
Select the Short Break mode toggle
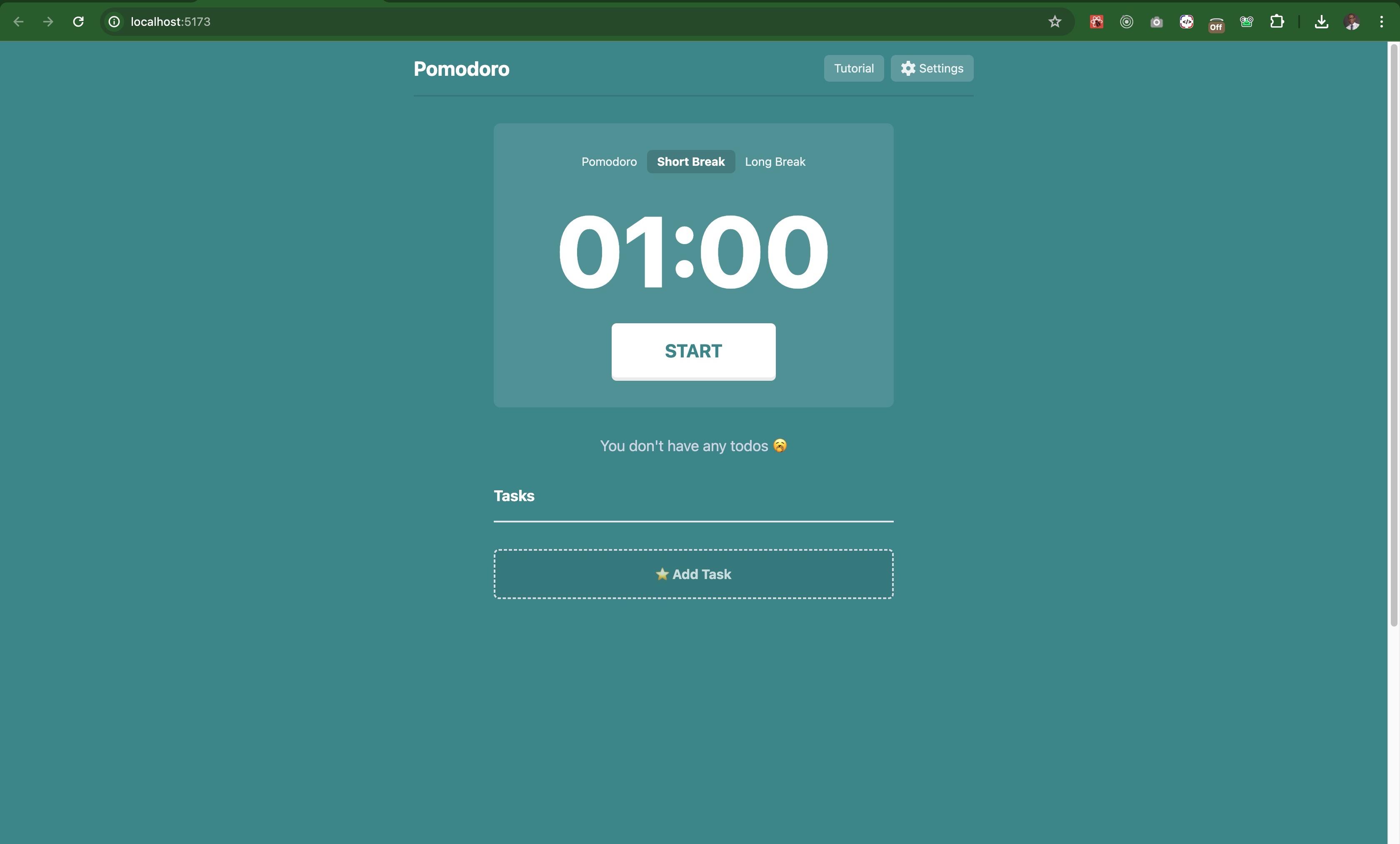coord(690,161)
